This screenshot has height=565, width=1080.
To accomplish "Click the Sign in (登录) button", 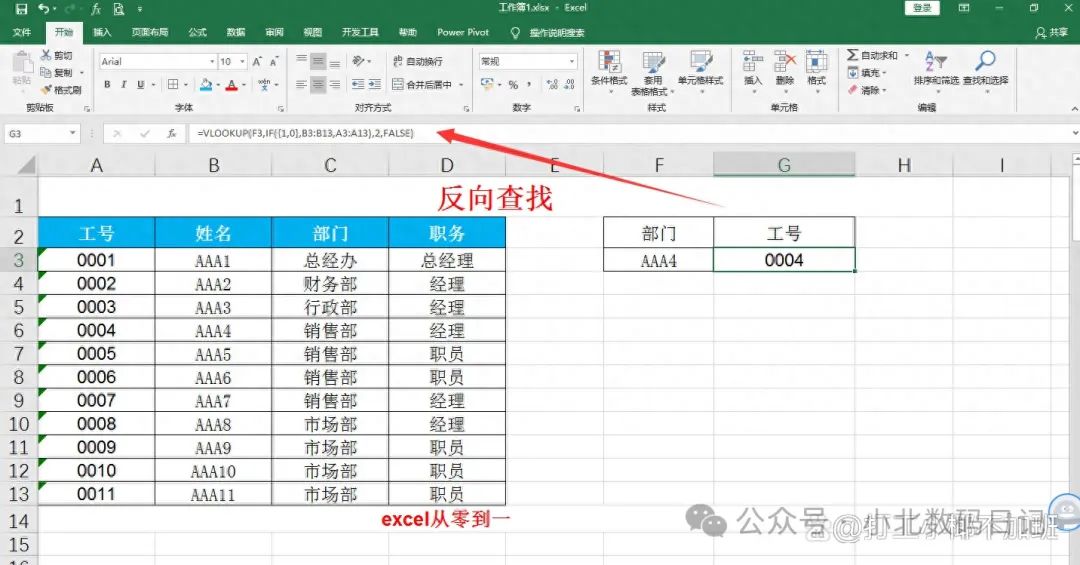I will (922, 8).
